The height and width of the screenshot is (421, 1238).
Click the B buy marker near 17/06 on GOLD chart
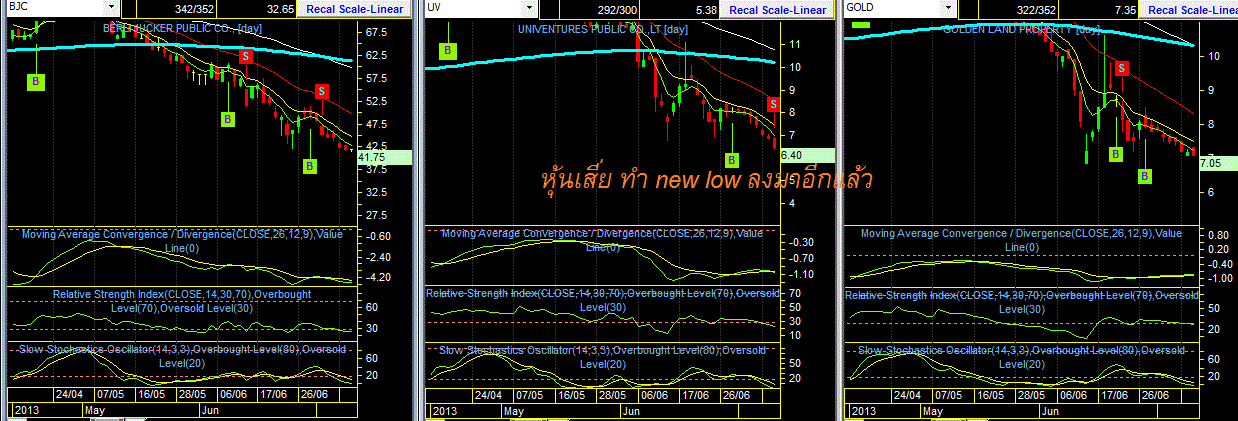click(1115, 153)
